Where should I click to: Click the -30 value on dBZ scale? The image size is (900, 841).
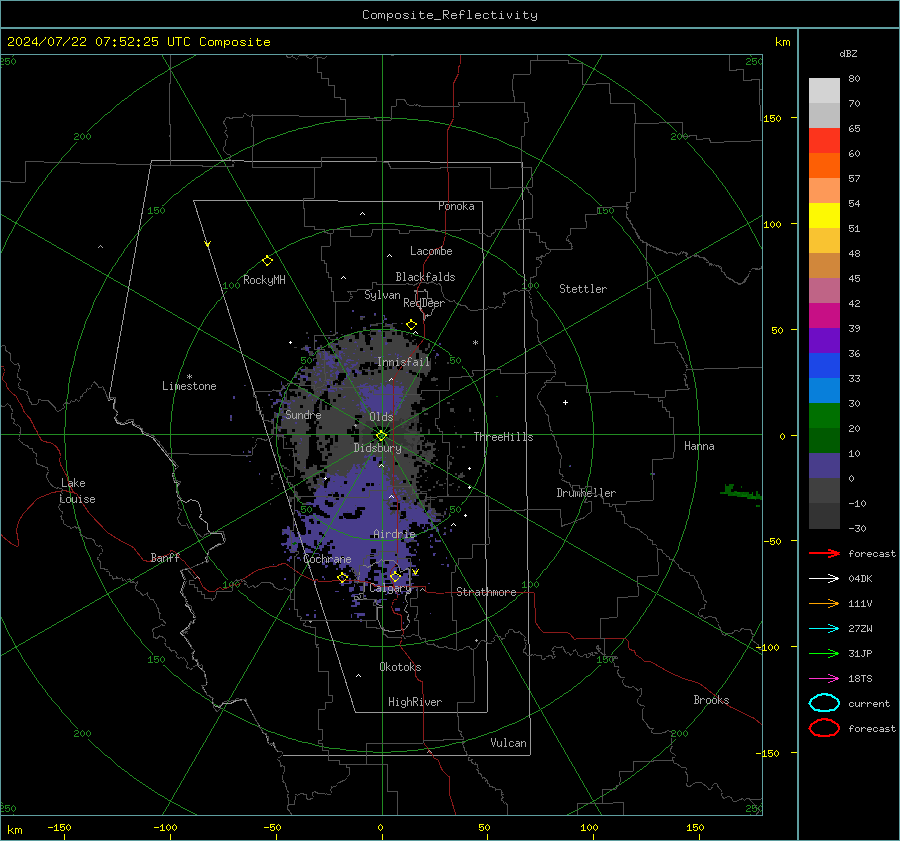pos(858,528)
